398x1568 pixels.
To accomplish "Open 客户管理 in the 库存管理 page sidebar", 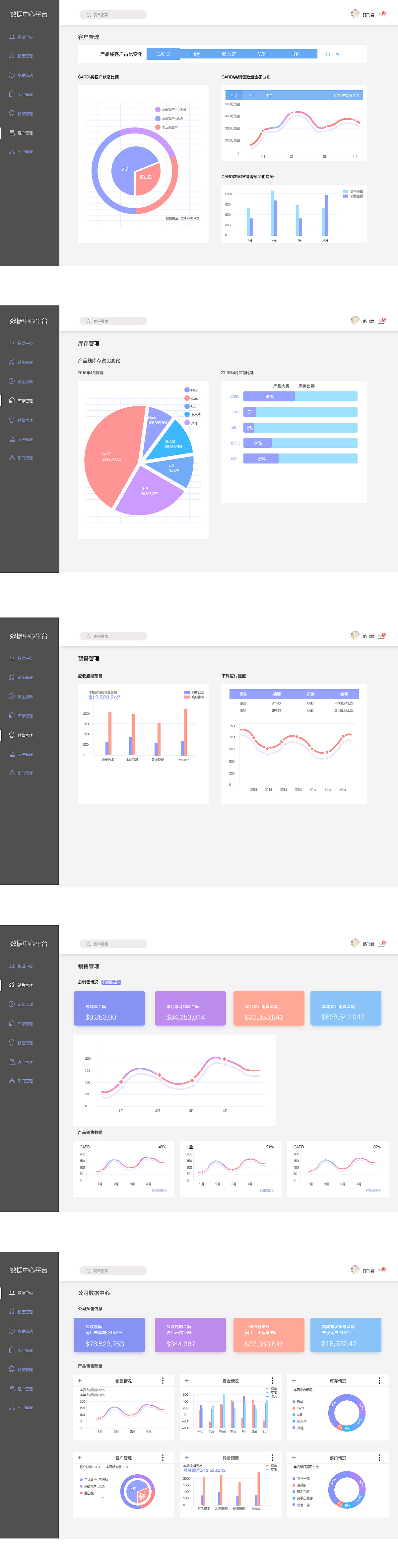I will tap(21, 439).
